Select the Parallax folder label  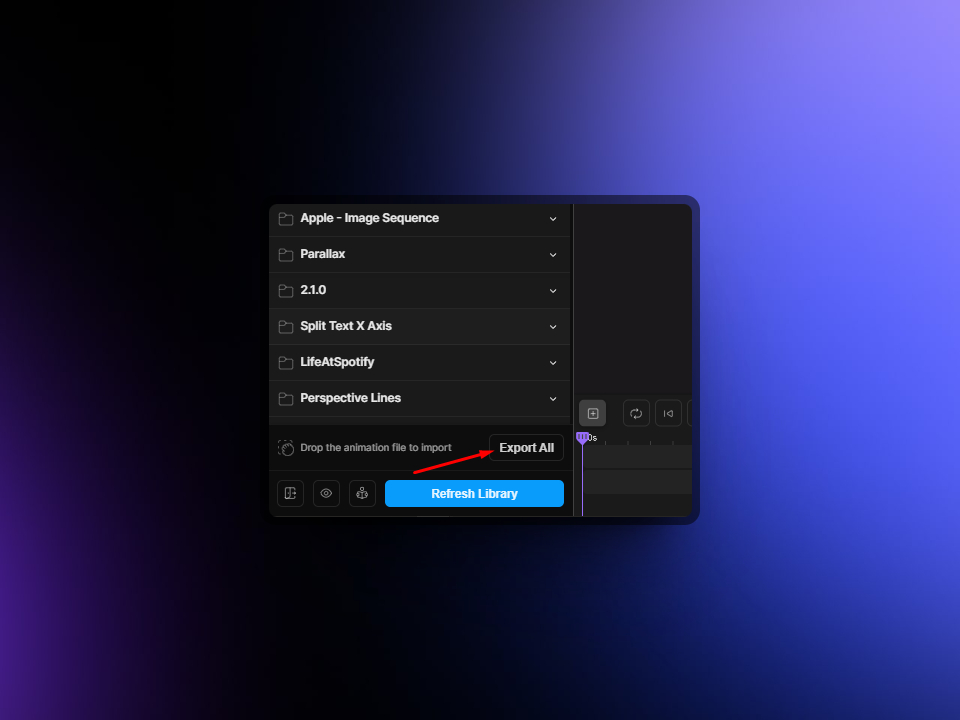[x=323, y=254]
